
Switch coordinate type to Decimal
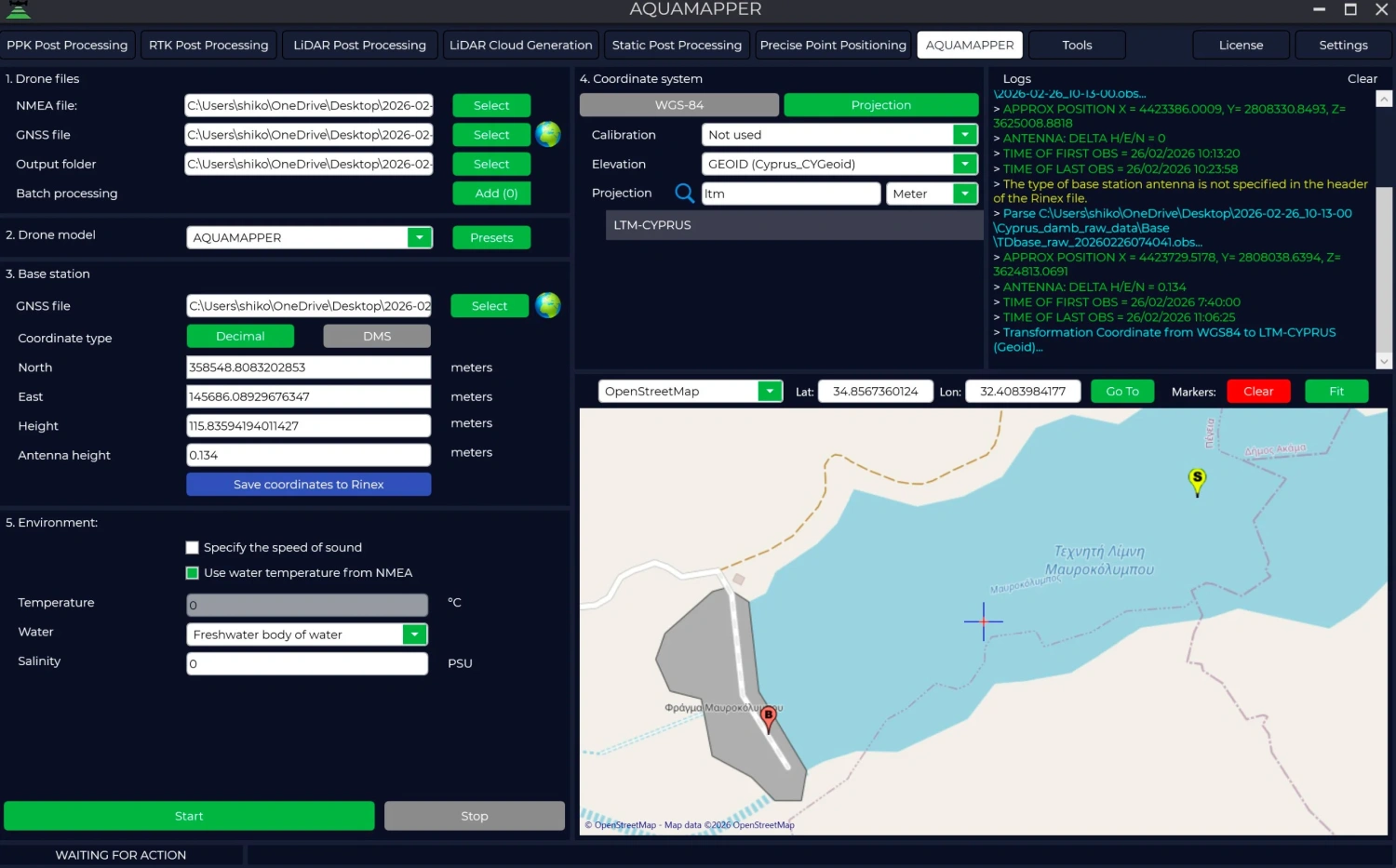pos(240,336)
